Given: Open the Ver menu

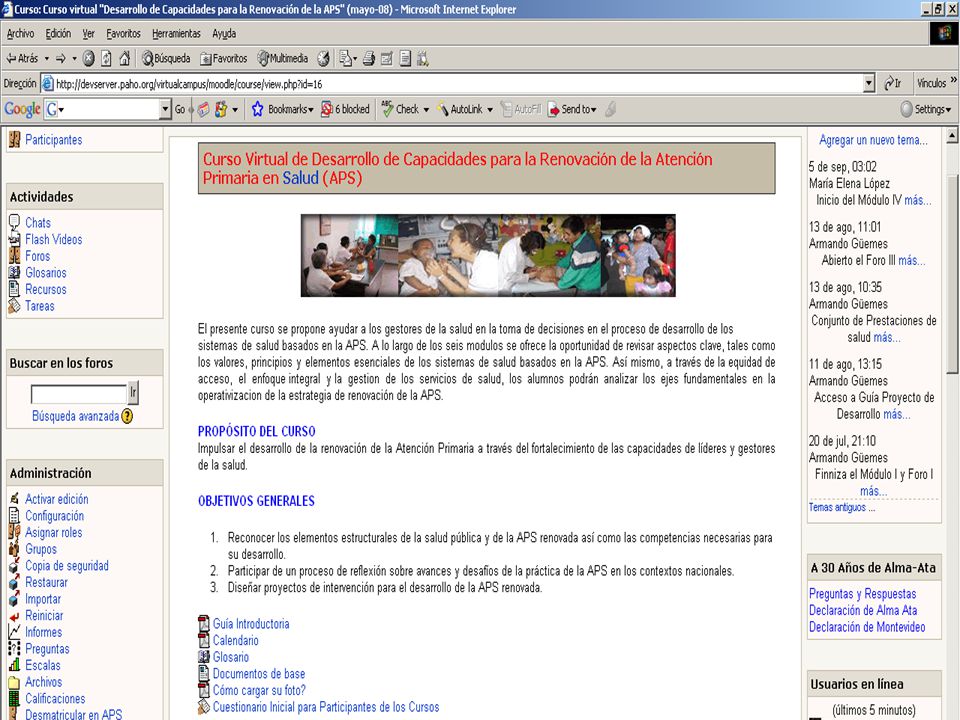Looking at the screenshot, I should [x=89, y=34].
